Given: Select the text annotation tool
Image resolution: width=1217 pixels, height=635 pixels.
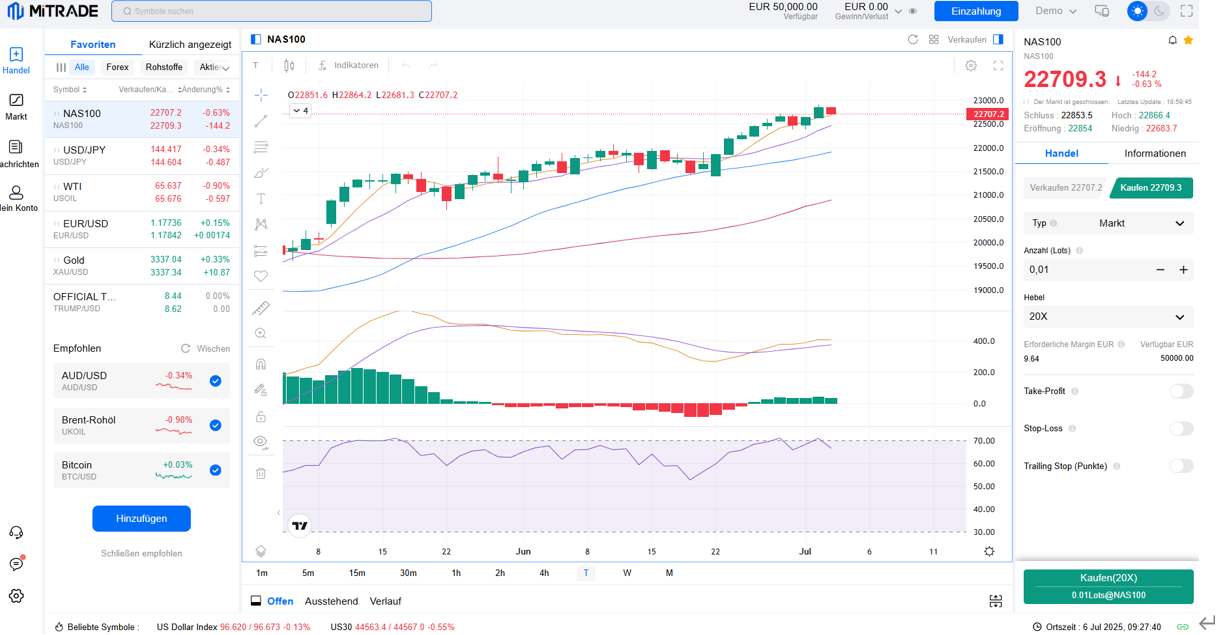Looking at the screenshot, I should [261, 199].
